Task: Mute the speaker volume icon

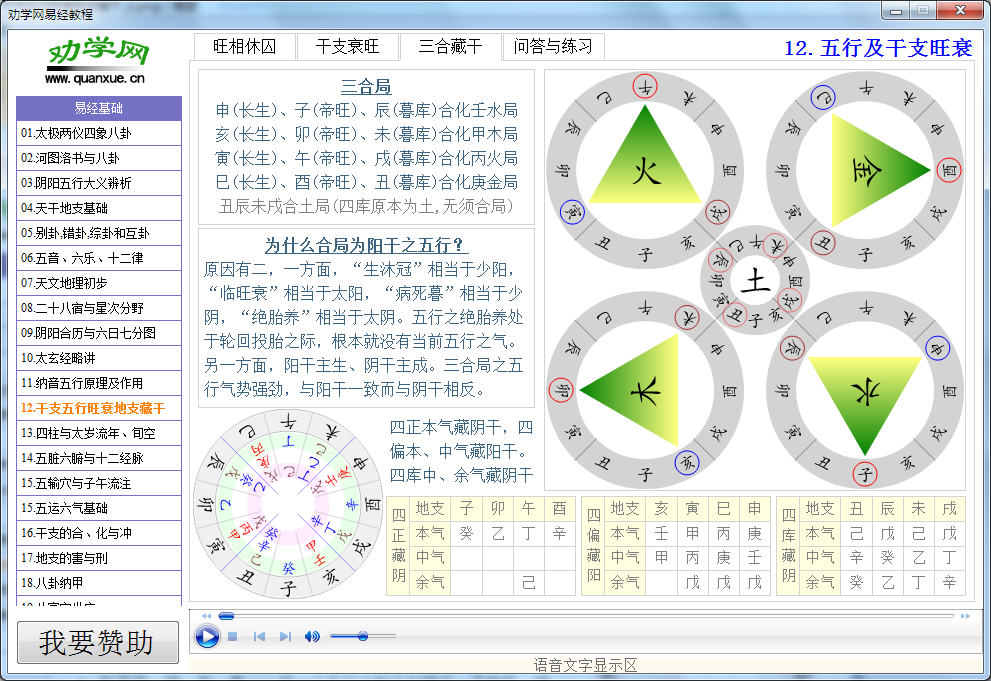Action: (x=311, y=636)
